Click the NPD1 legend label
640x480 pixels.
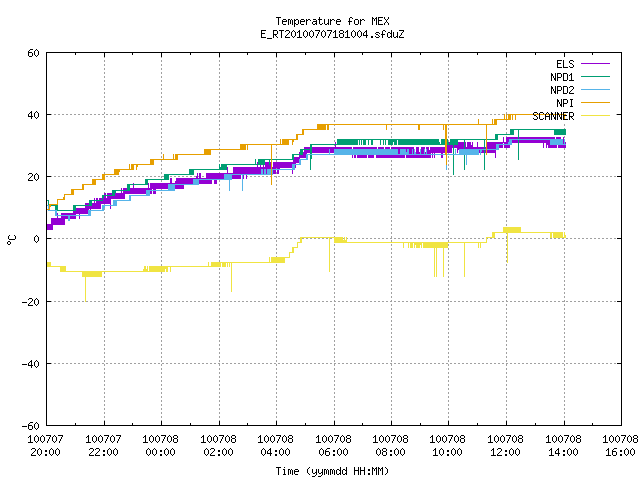click(x=562, y=77)
